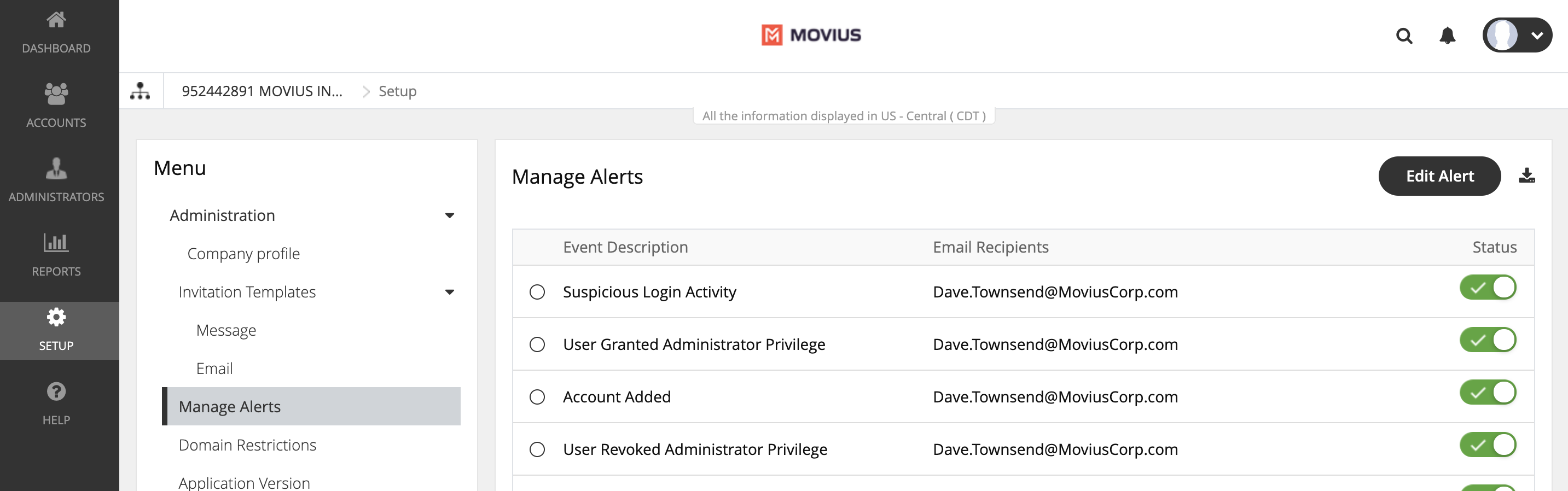Click the organization hierarchy icon
1568x491 pixels.
pyautogui.click(x=140, y=91)
